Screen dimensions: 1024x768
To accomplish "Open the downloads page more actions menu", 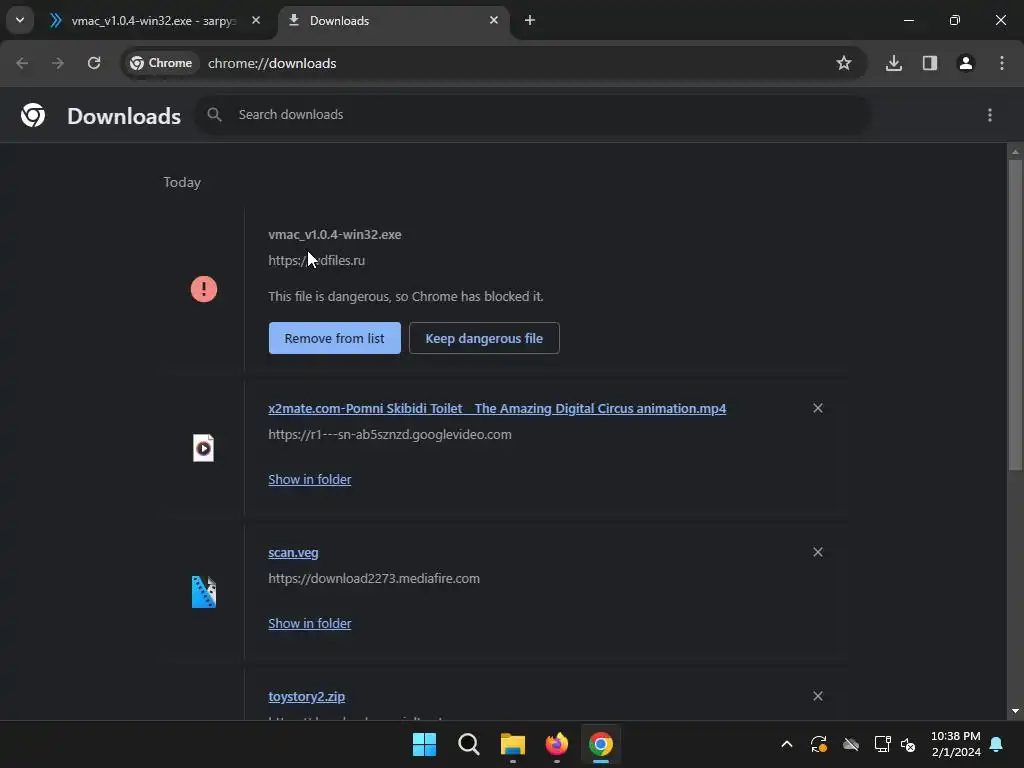I will click(990, 115).
